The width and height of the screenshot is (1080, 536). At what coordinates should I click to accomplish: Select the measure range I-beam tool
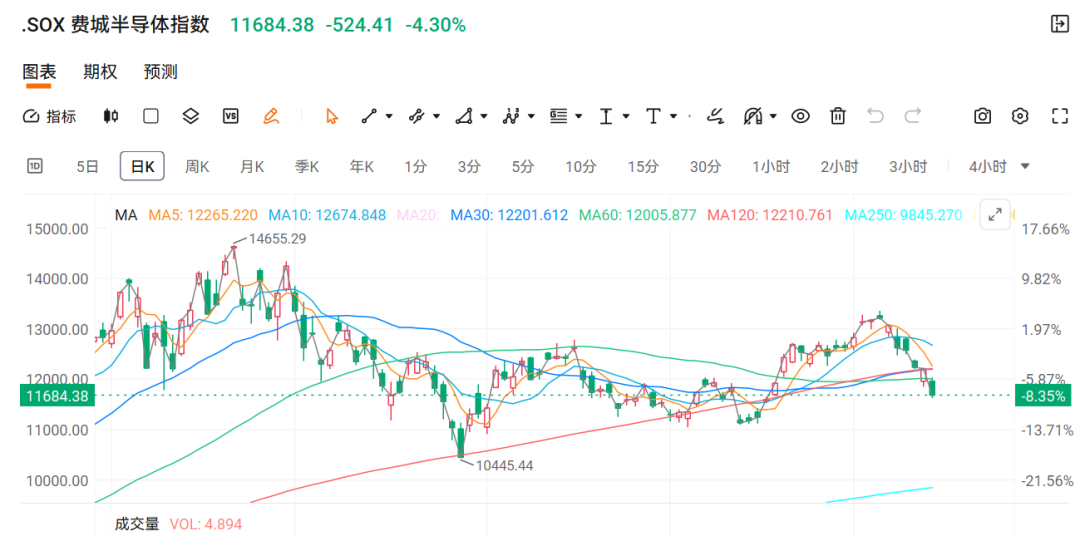(606, 116)
